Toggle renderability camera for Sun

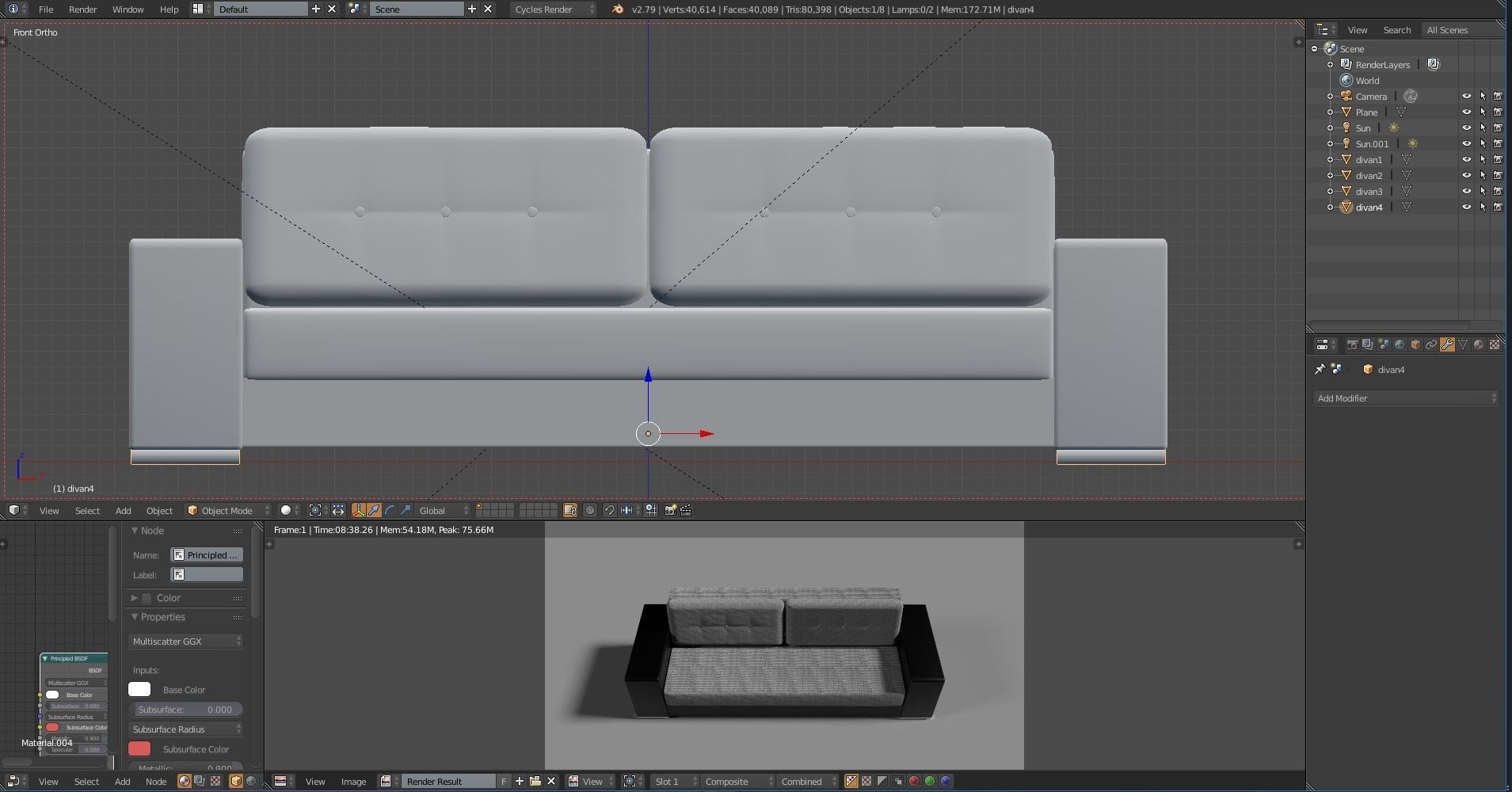point(1498,128)
